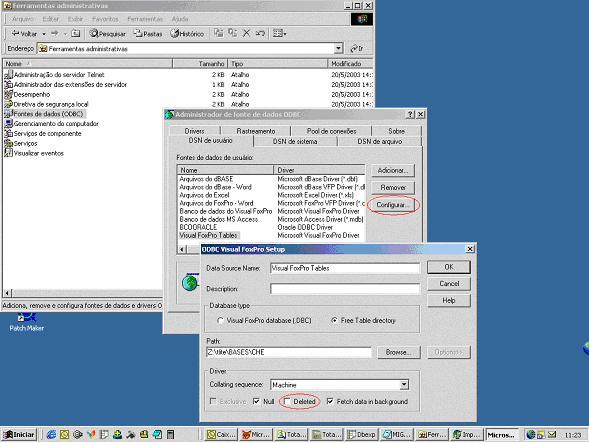Open the Collating sequence dropdown
The width and height of the screenshot is (589, 443).
[x=404, y=385]
